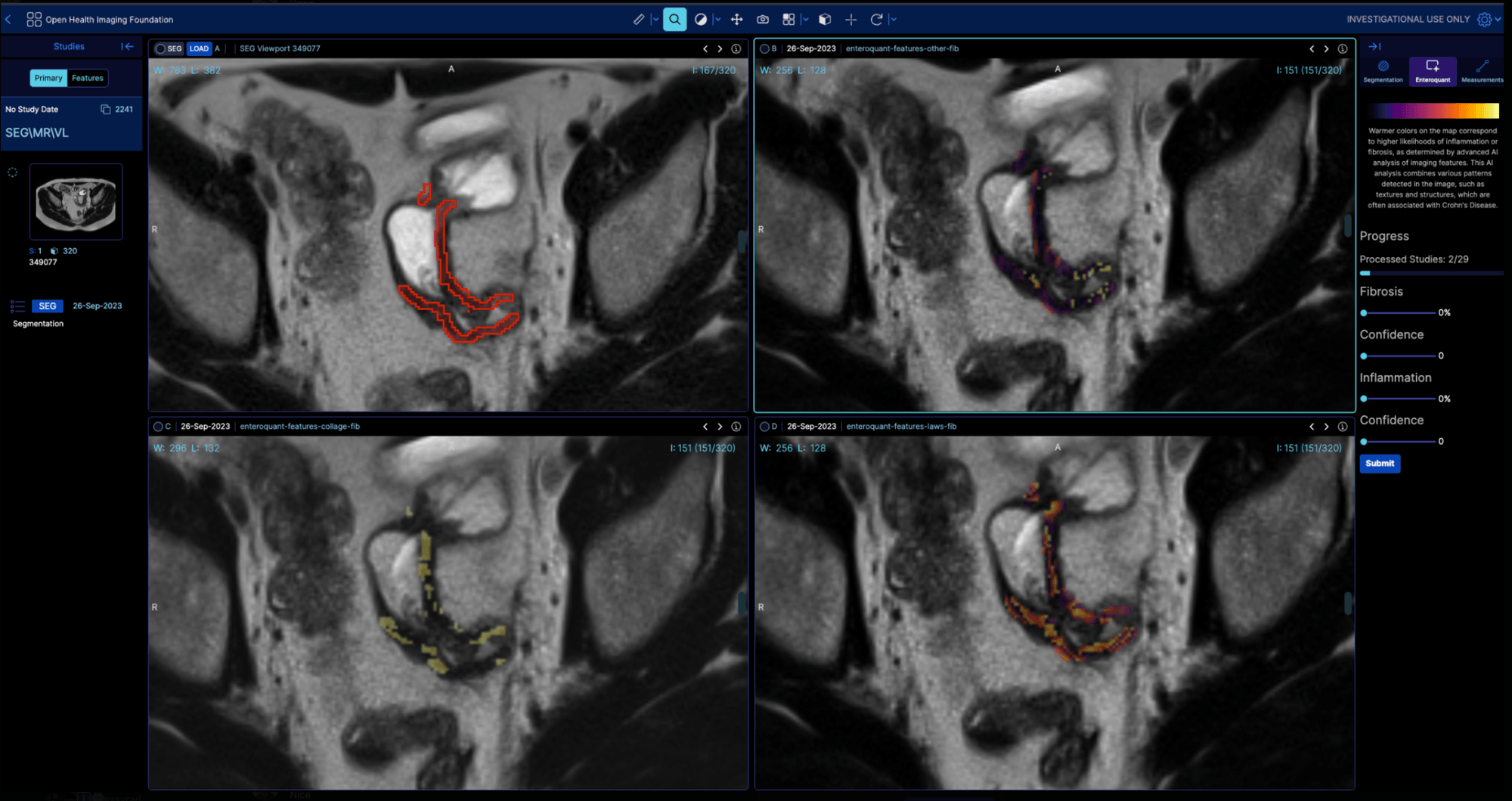Adjust the Fibrosis percentage slider

tap(1399, 312)
